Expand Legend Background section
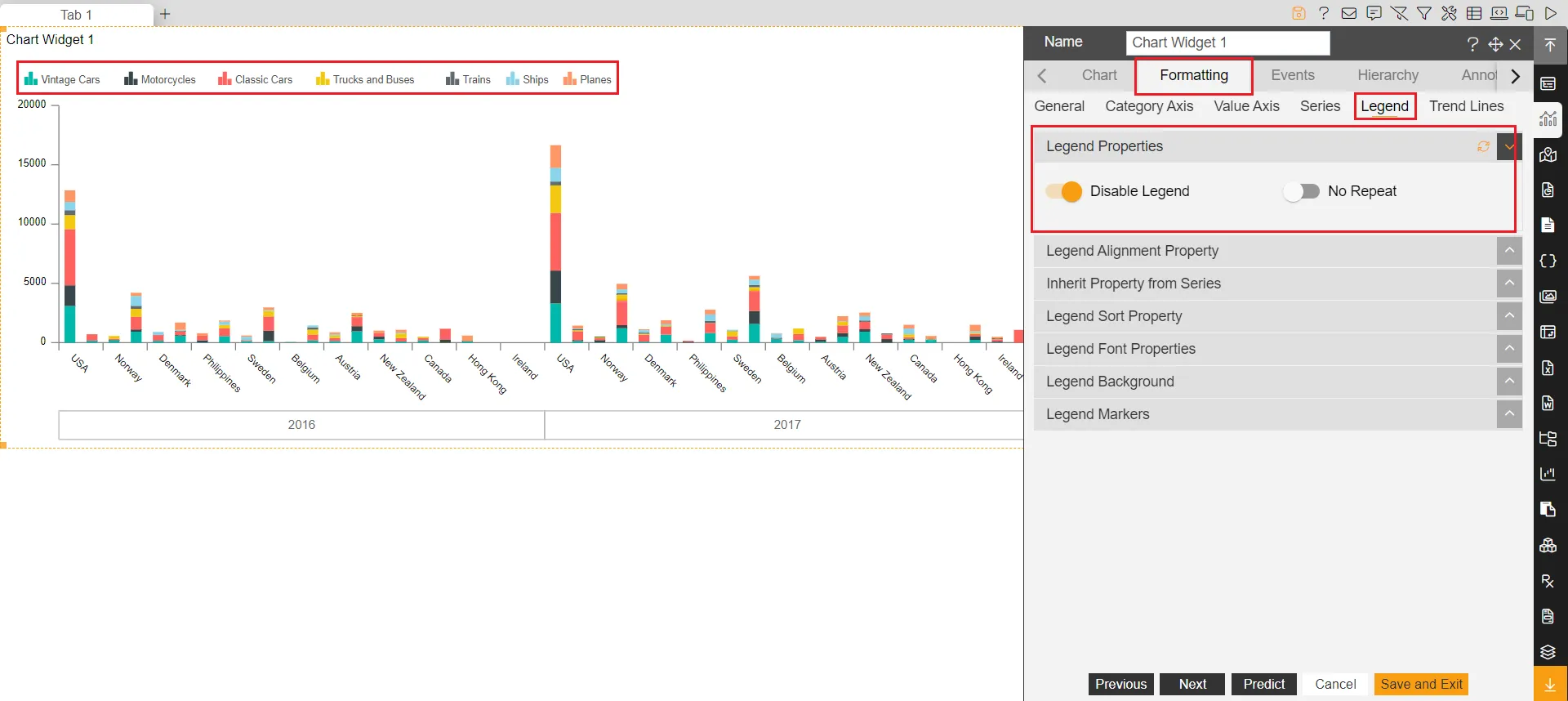The height and width of the screenshot is (701, 1568). point(1509,382)
